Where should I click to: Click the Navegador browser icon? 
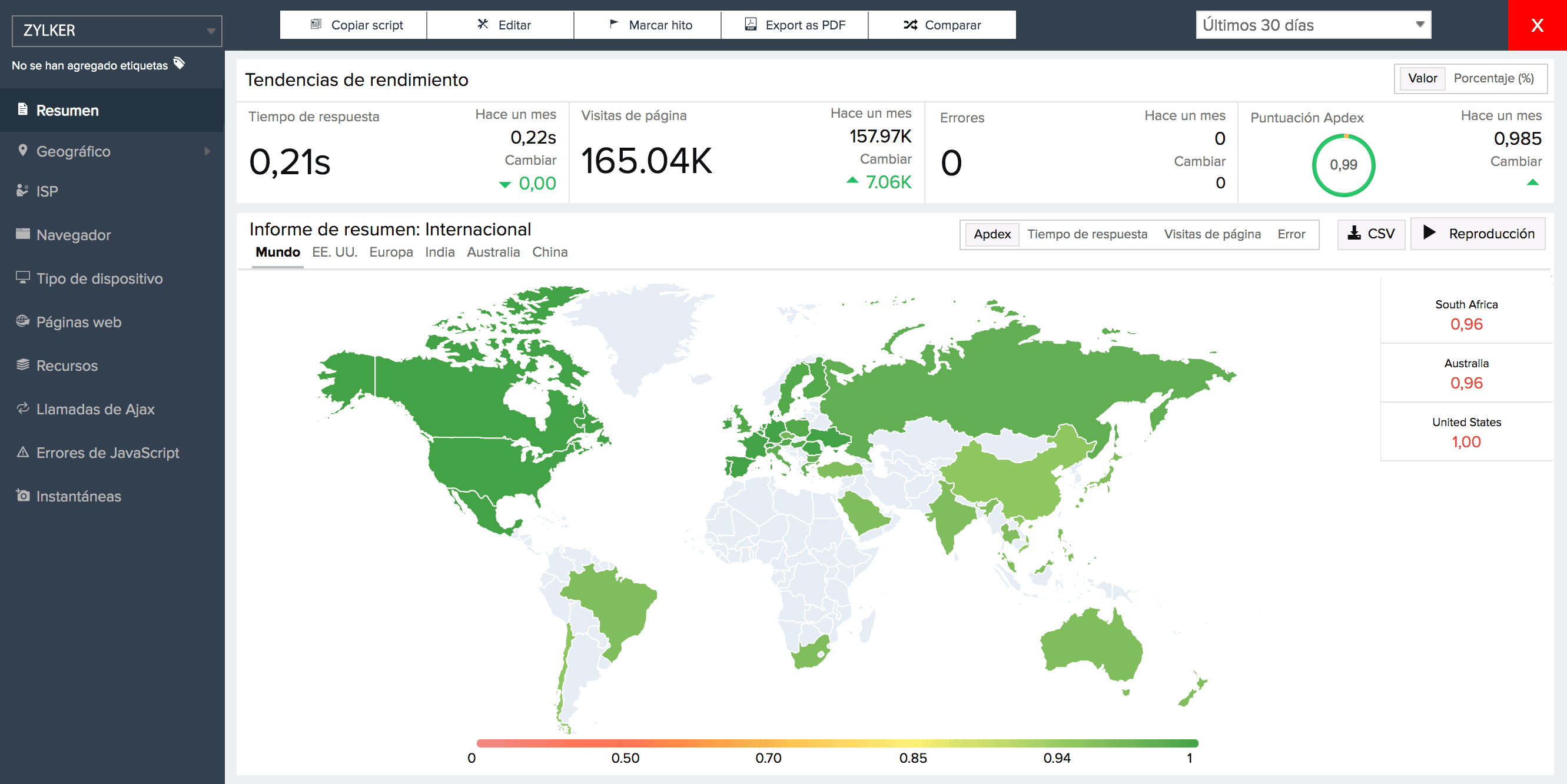(x=22, y=234)
